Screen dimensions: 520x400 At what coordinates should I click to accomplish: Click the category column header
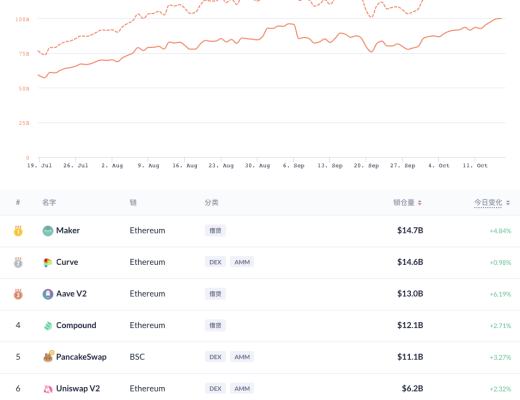pos(211,202)
